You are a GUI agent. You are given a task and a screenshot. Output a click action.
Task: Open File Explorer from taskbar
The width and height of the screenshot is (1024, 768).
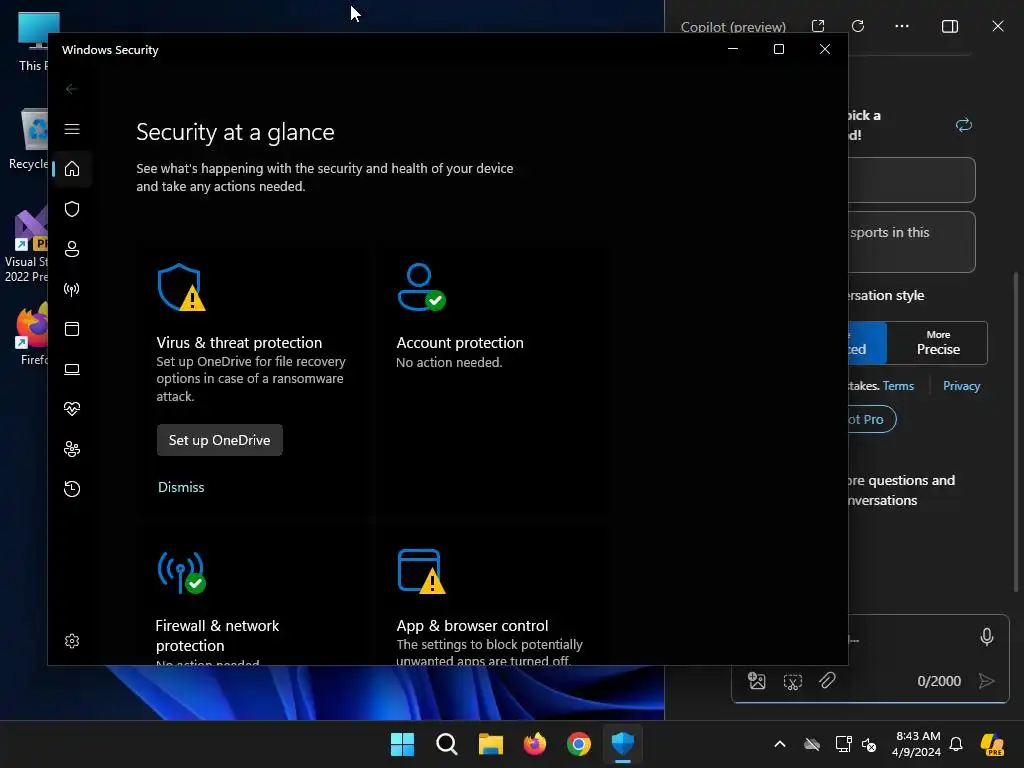pos(490,744)
